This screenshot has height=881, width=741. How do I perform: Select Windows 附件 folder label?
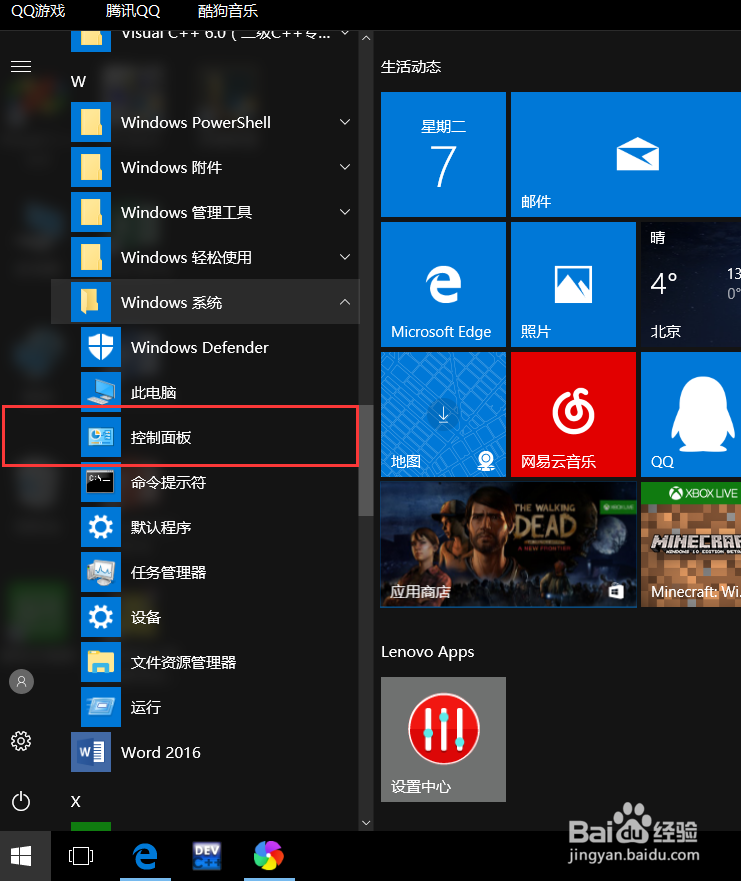[x=171, y=167]
